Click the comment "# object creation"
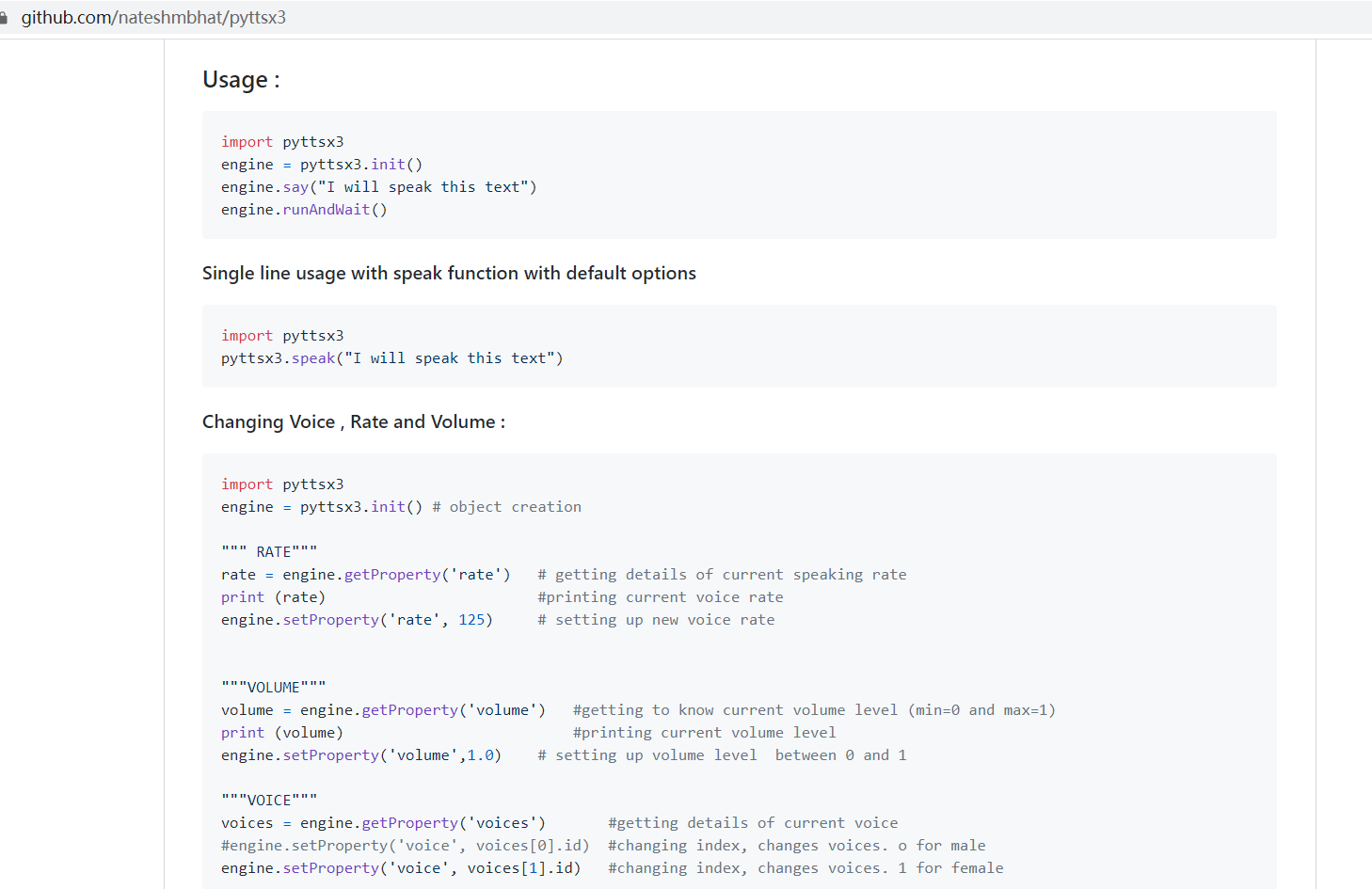This screenshot has width=1372, height=889. point(506,507)
